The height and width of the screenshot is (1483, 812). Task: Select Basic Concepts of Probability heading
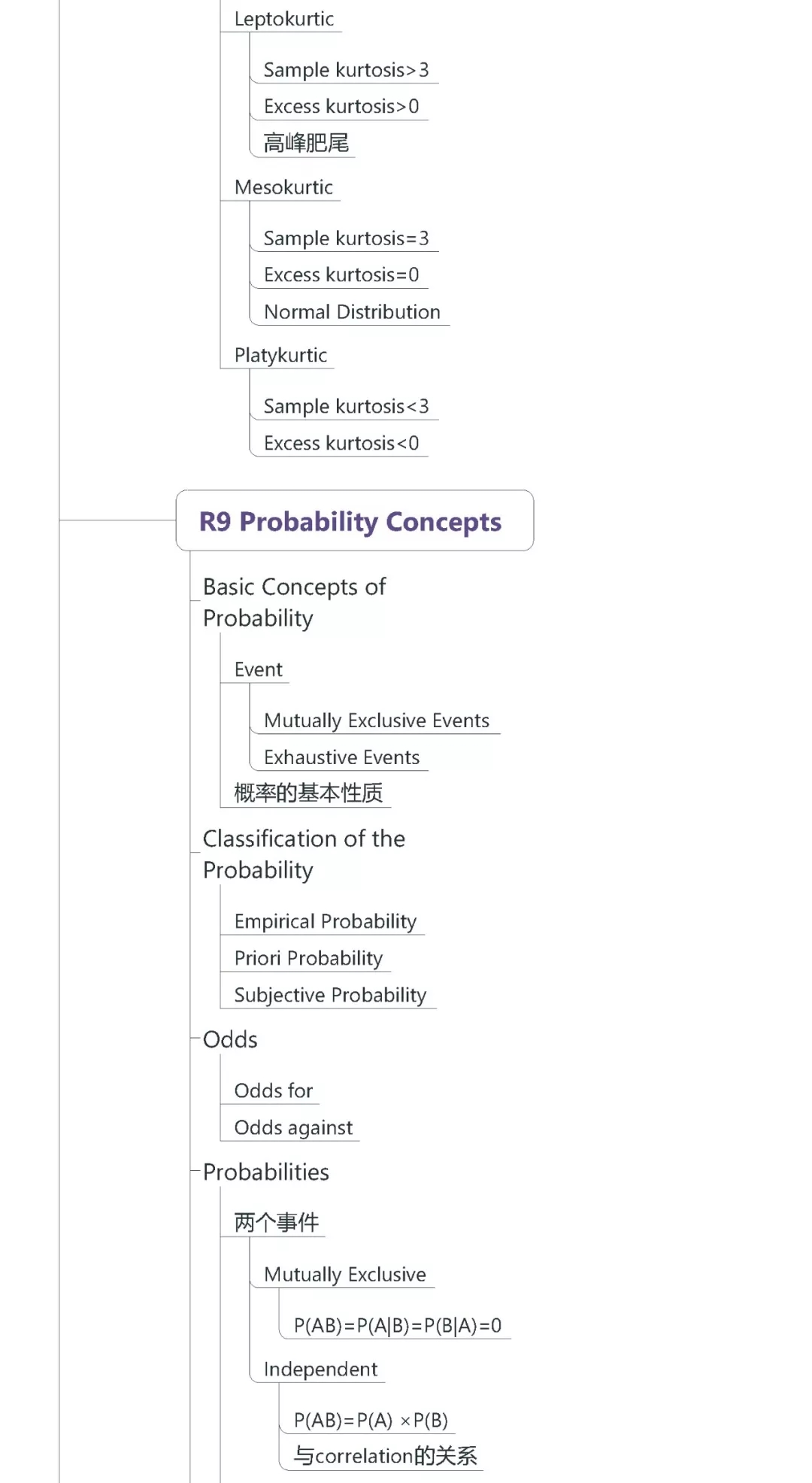[x=294, y=602]
